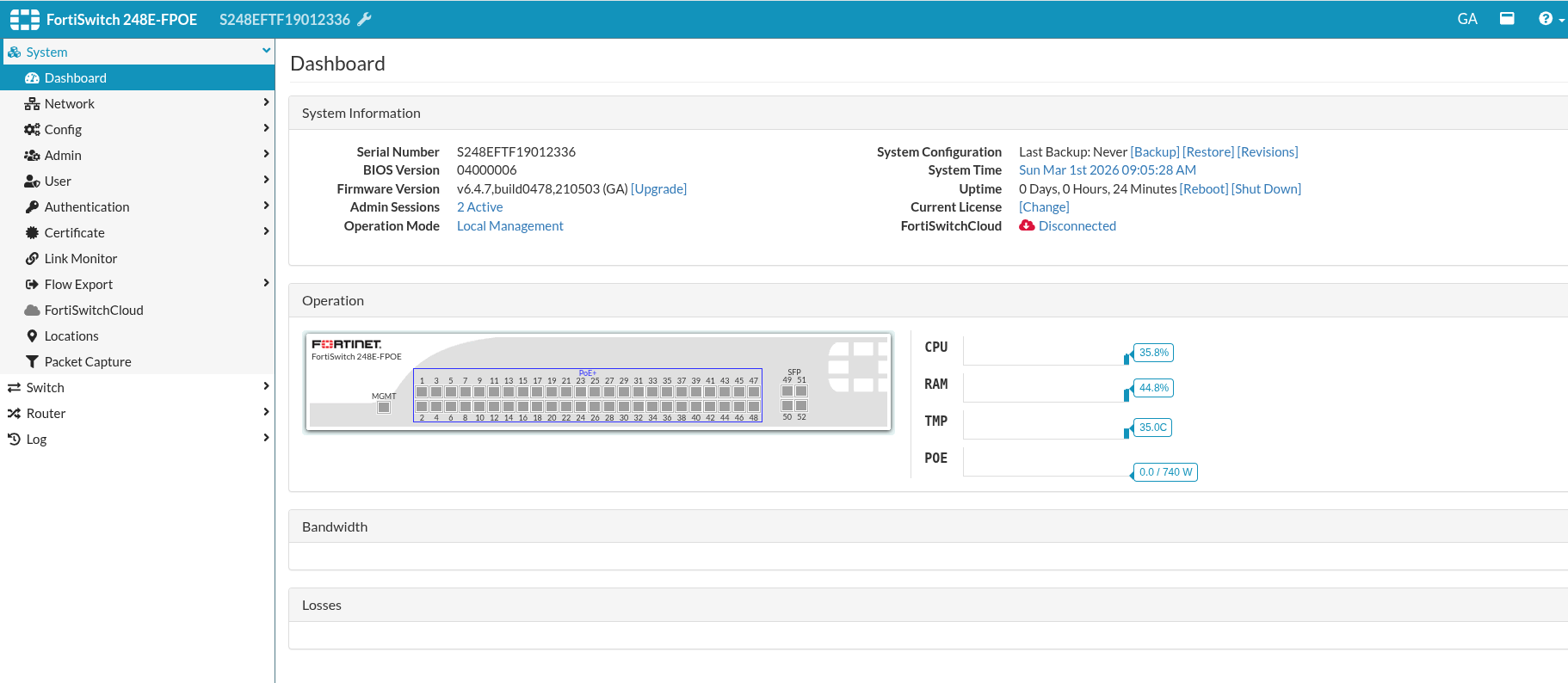Click port 1 on the switch faceplate
The height and width of the screenshot is (683, 1568).
422,391
